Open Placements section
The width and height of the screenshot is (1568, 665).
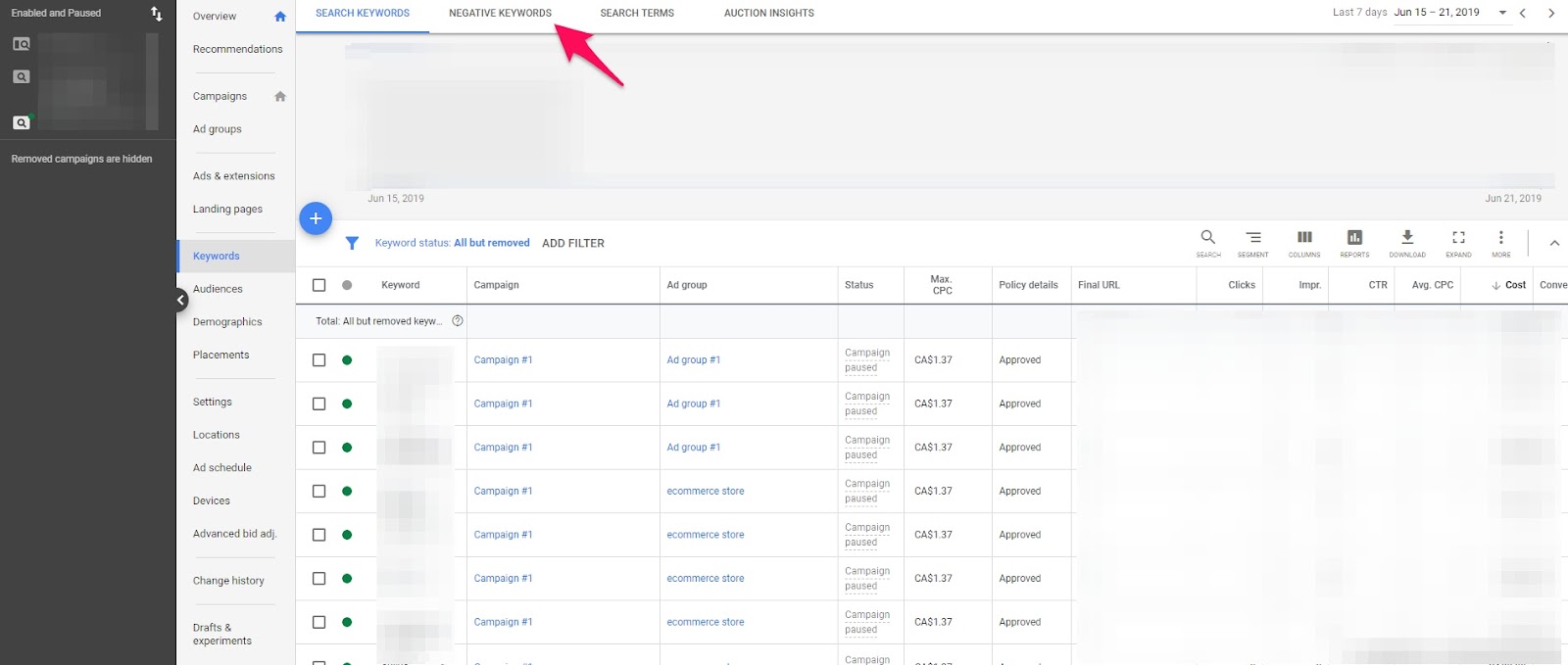click(x=221, y=356)
